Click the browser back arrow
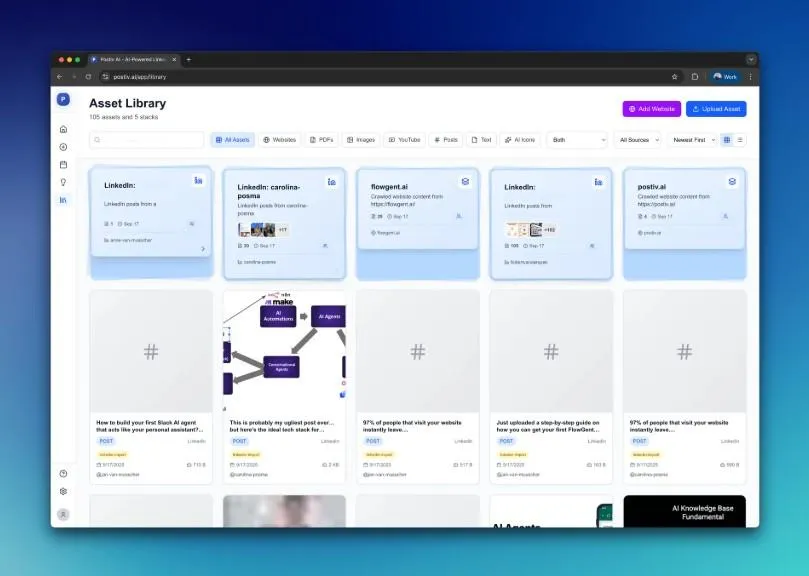The width and height of the screenshot is (809, 576). [x=59, y=77]
